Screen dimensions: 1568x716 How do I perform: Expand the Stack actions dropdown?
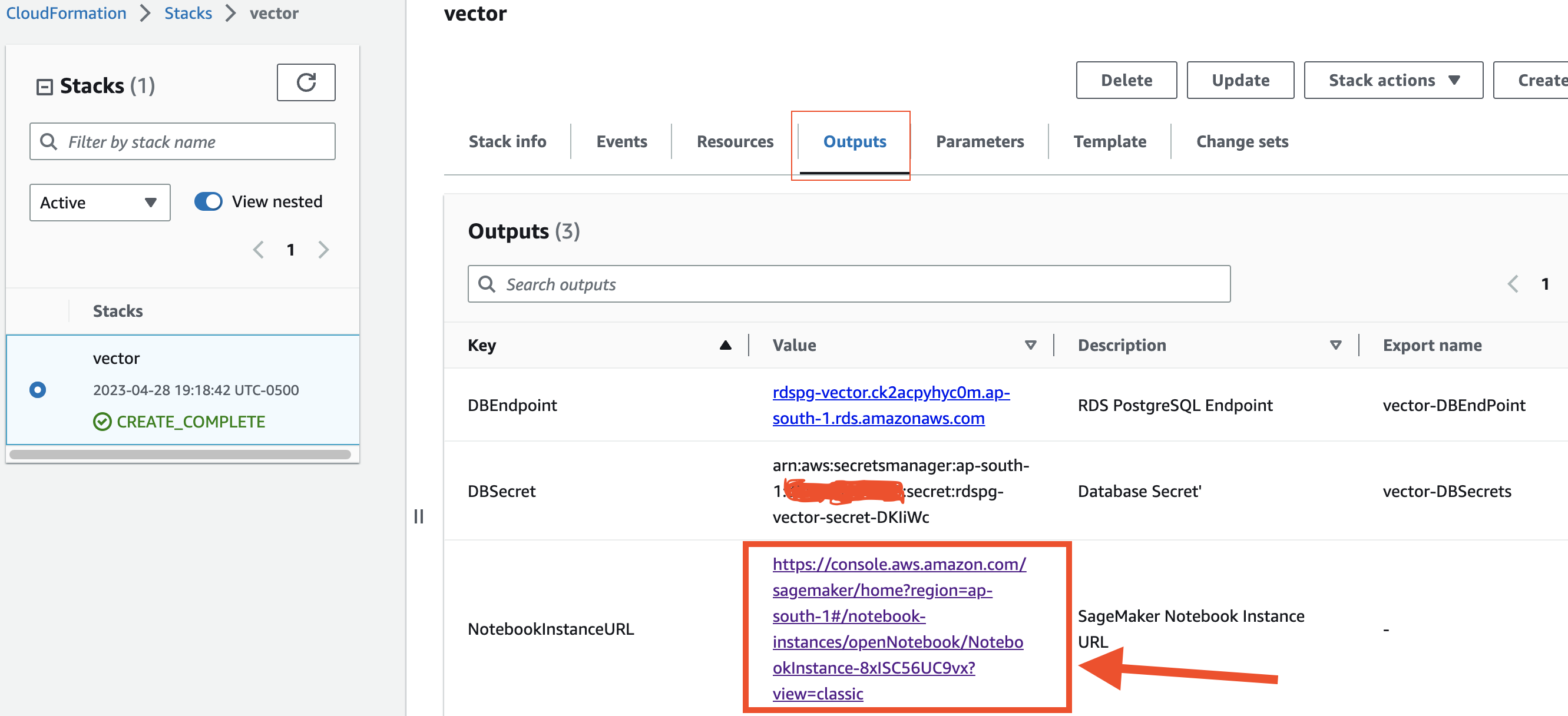click(1392, 80)
